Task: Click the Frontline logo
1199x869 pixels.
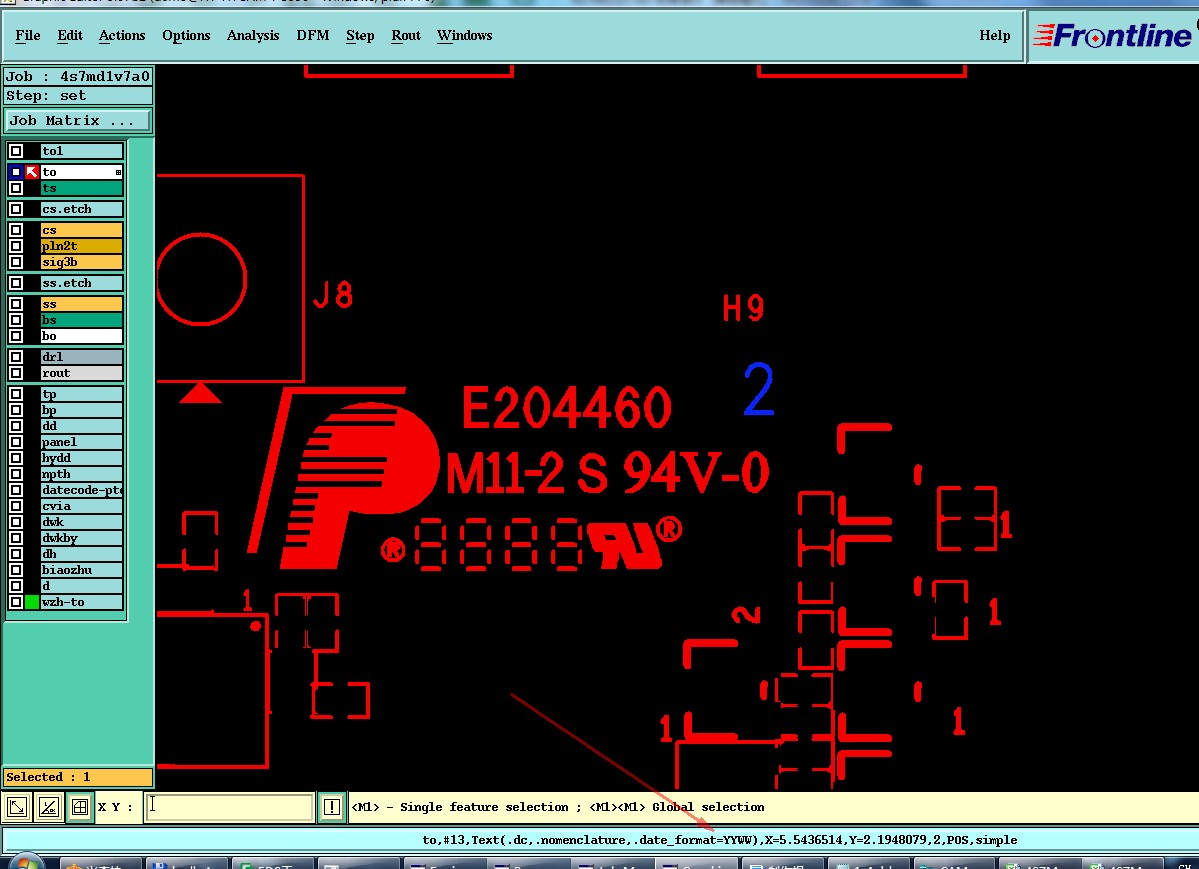Action: pyautogui.click(x=1111, y=35)
